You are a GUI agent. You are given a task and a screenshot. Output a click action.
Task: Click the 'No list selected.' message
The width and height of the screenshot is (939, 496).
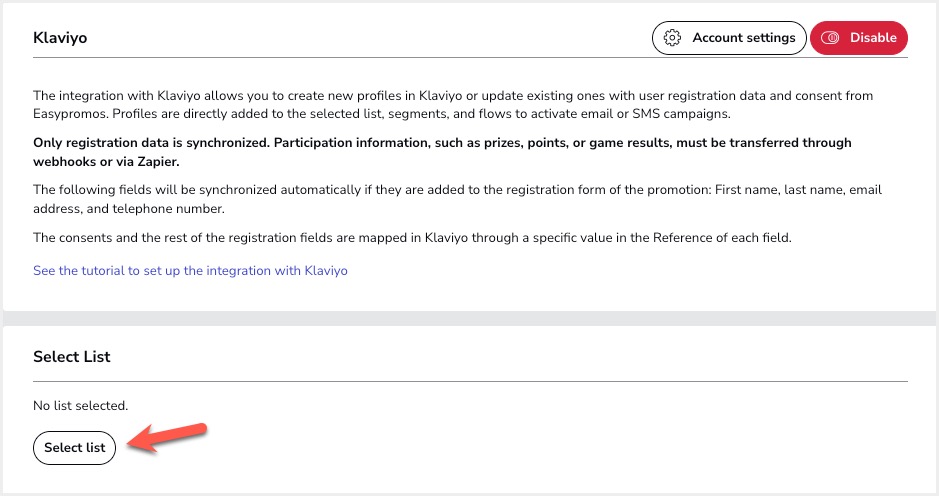(x=80, y=405)
